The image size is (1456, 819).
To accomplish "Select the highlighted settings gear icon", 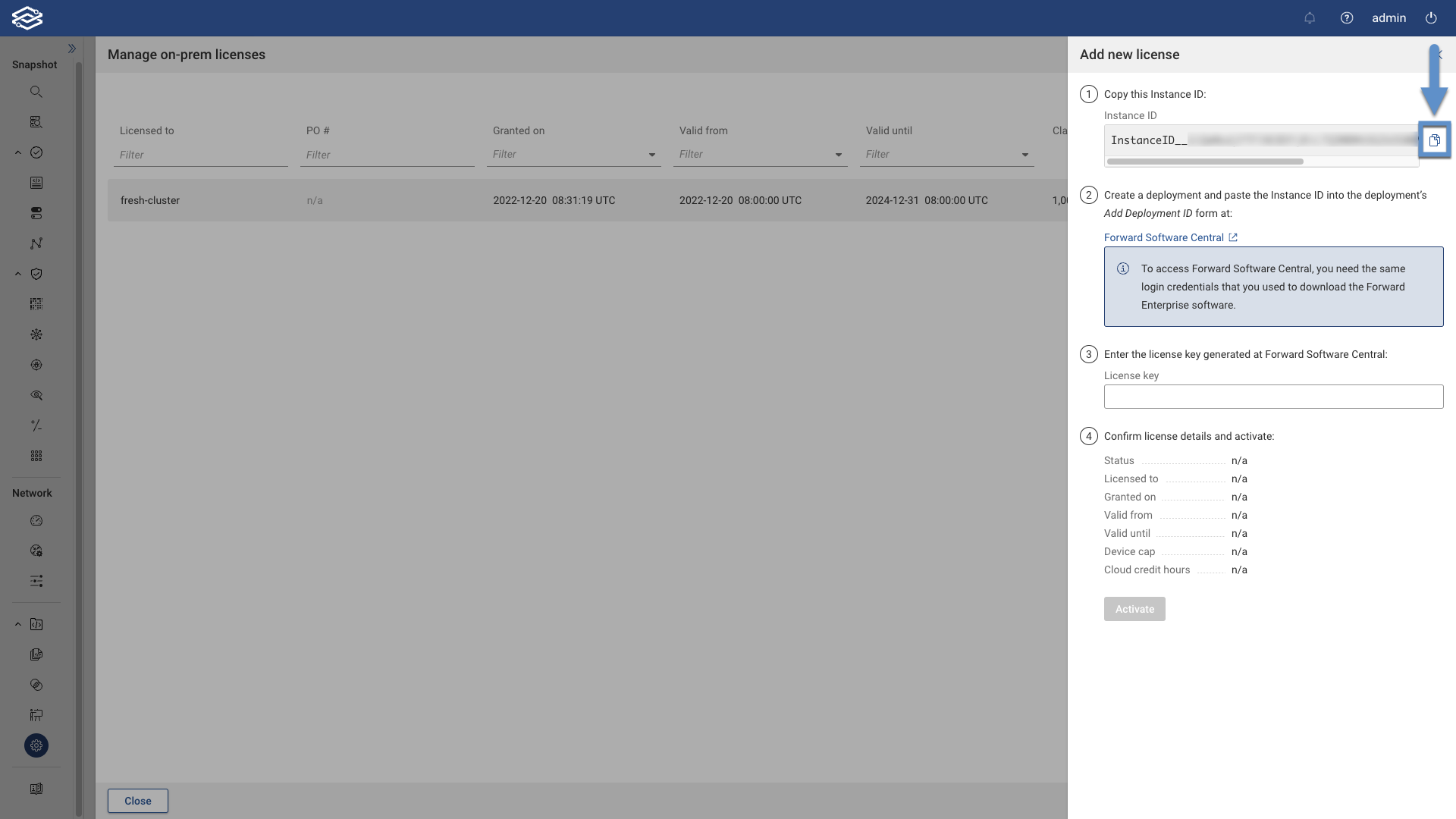I will (x=36, y=745).
